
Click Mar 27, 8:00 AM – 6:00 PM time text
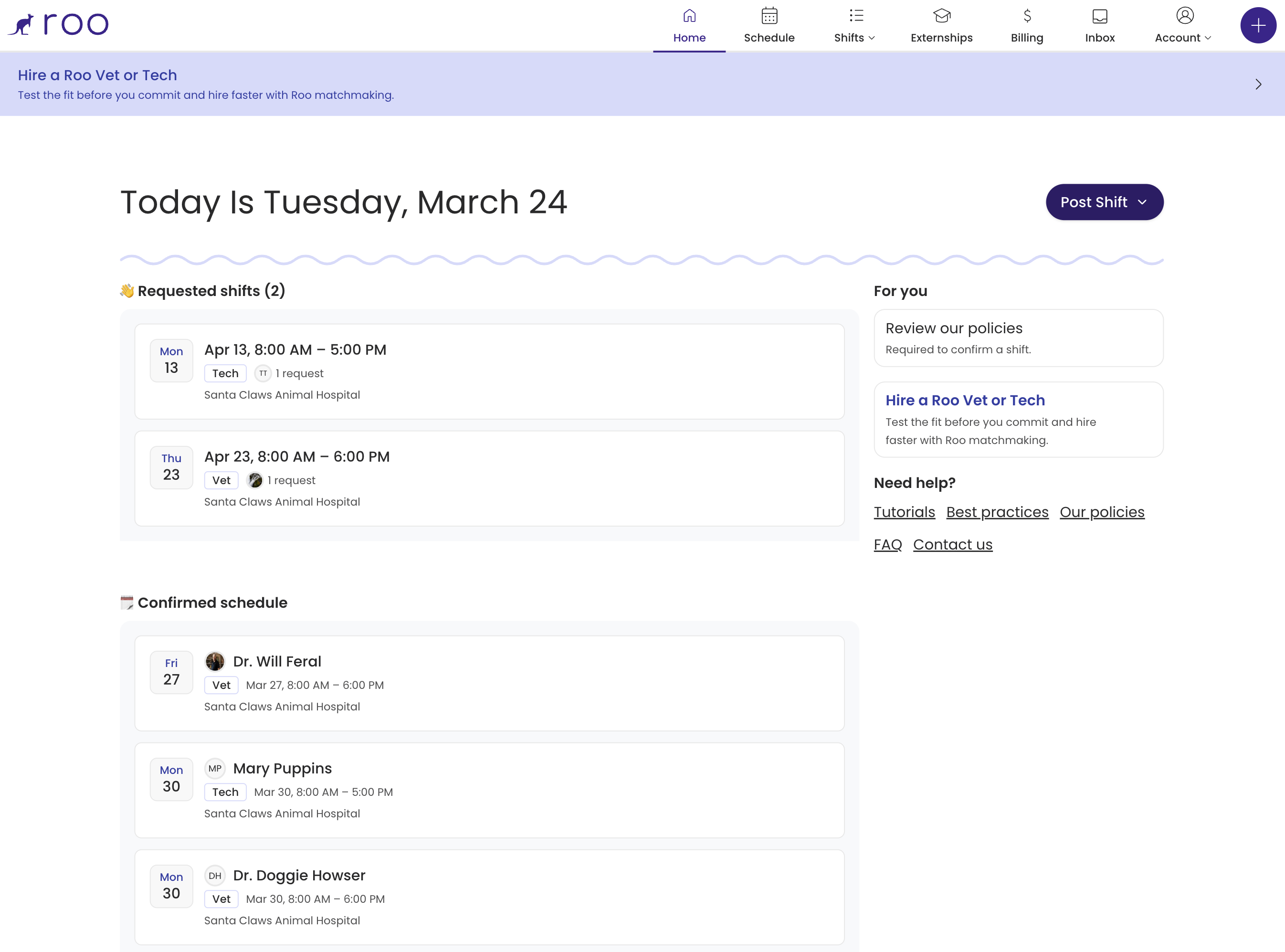[315, 685]
